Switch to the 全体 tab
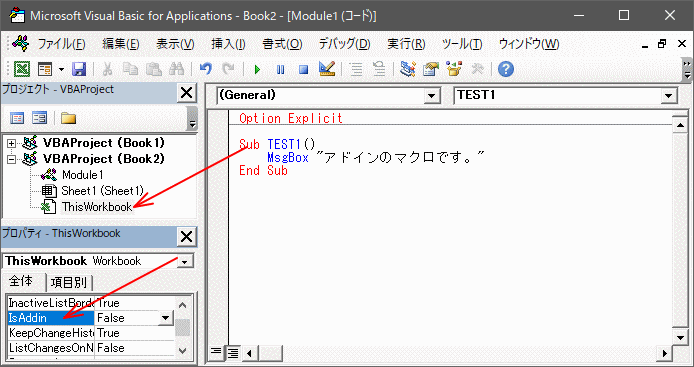The height and width of the screenshot is (367, 694). tap(21, 281)
